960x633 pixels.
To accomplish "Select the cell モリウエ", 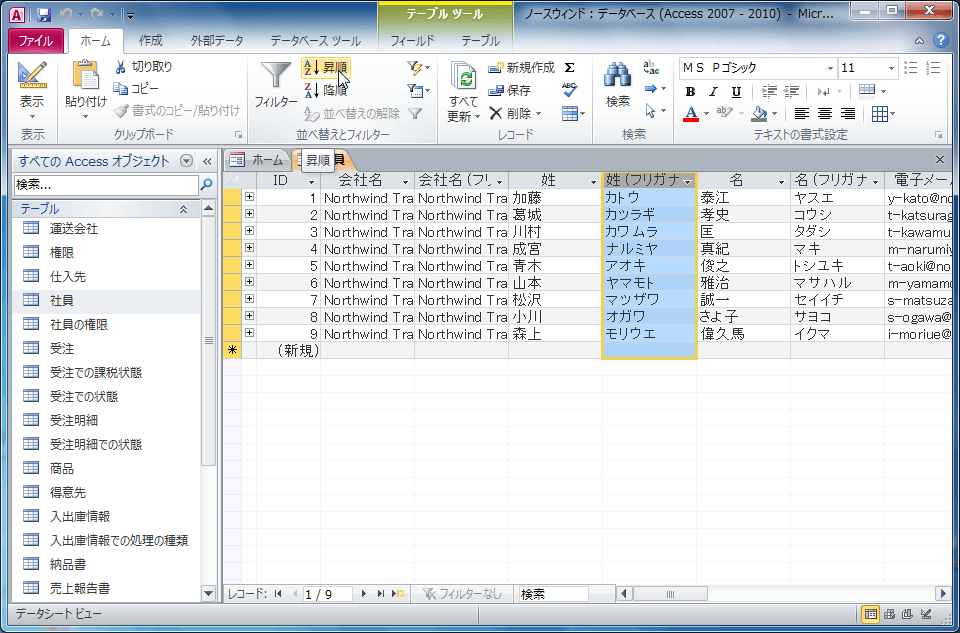I will (650, 334).
